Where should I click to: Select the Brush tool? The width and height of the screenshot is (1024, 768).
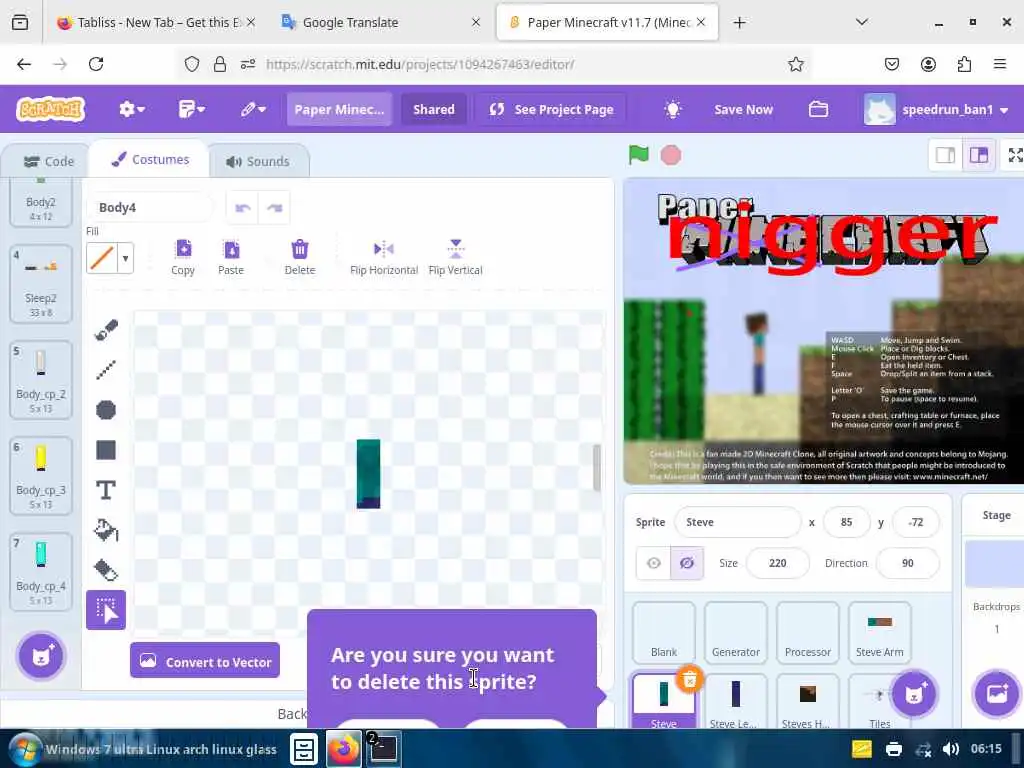pyautogui.click(x=106, y=330)
